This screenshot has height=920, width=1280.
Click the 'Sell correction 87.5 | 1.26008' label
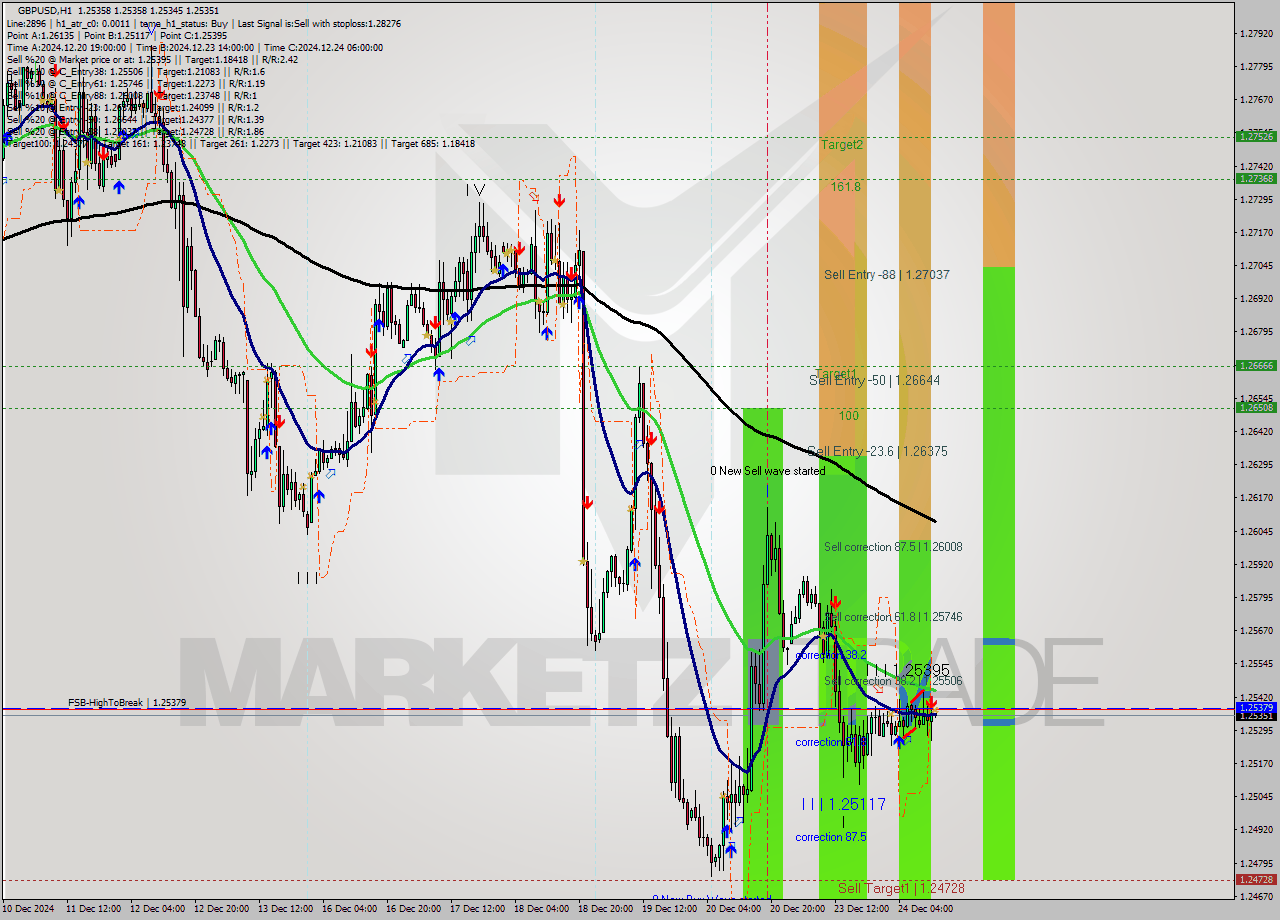pyautogui.click(x=893, y=547)
